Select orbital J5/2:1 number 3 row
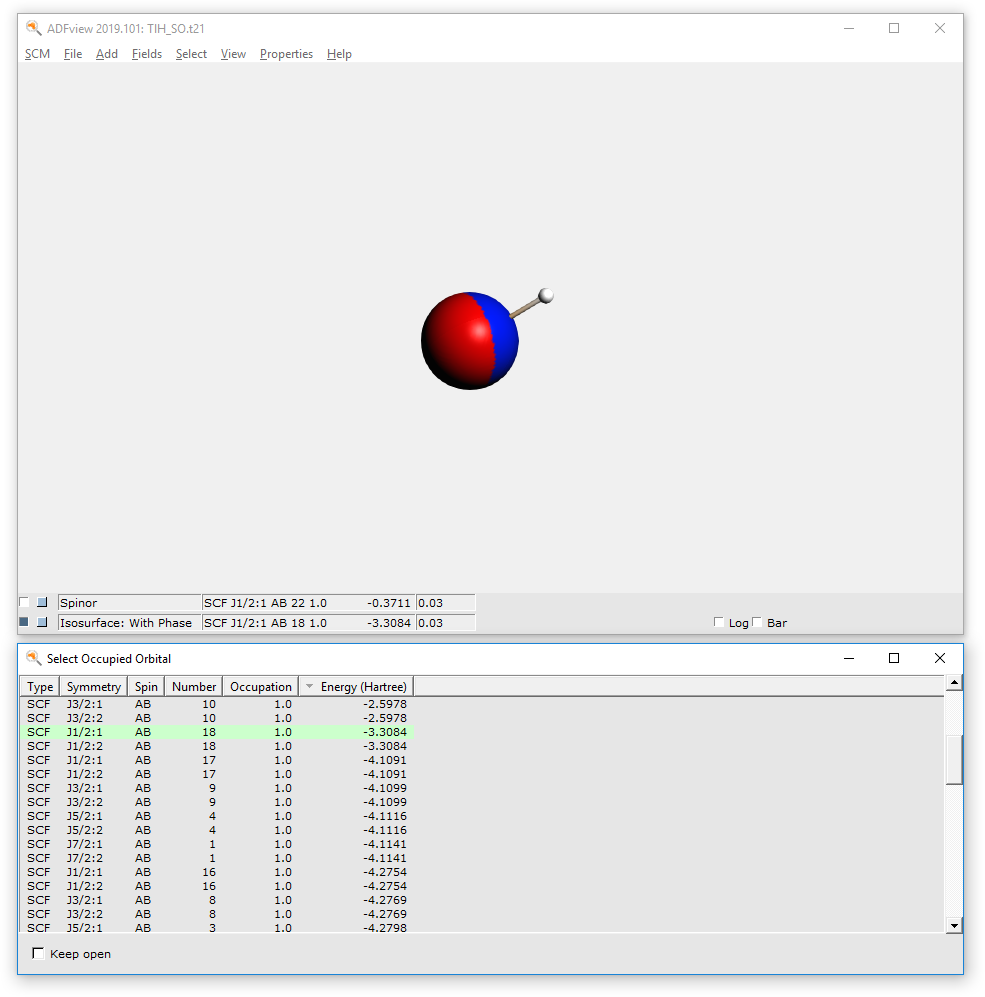Screen dimensions: 985x997 (x=217, y=927)
